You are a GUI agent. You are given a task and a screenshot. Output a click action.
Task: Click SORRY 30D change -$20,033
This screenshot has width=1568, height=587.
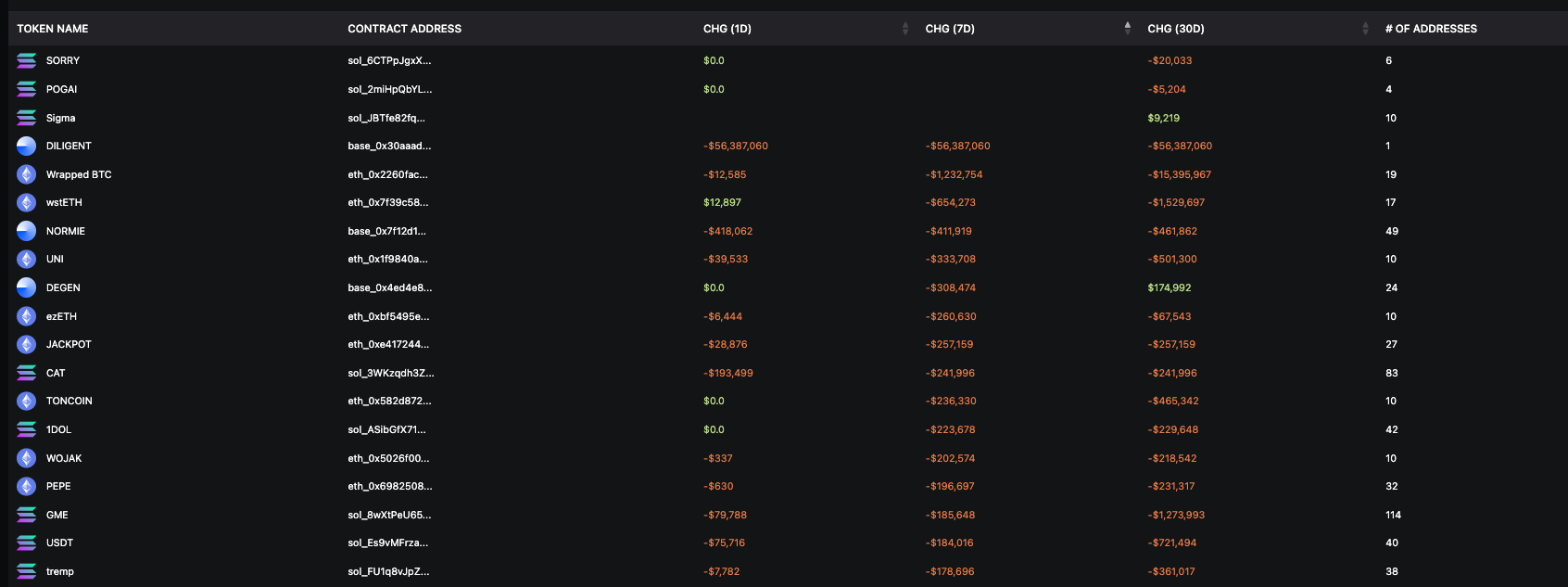tap(1170, 60)
